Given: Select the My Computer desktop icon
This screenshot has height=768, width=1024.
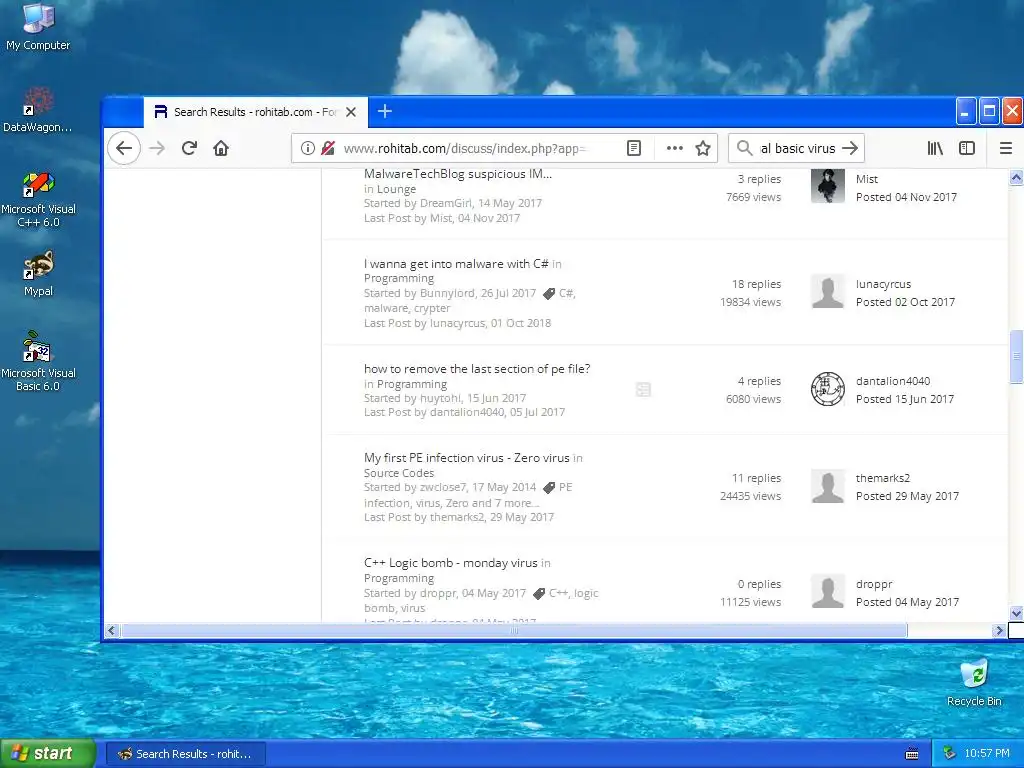Looking at the screenshot, I should (38, 26).
